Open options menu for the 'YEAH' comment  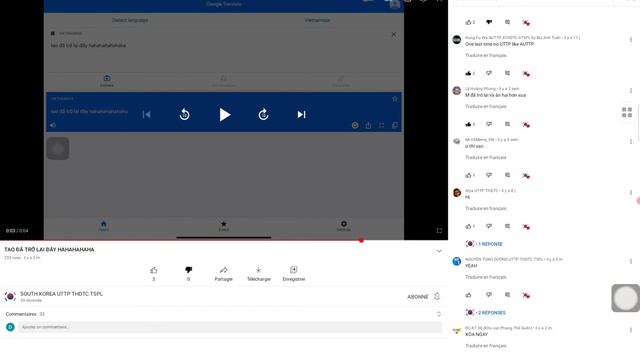tap(631, 261)
